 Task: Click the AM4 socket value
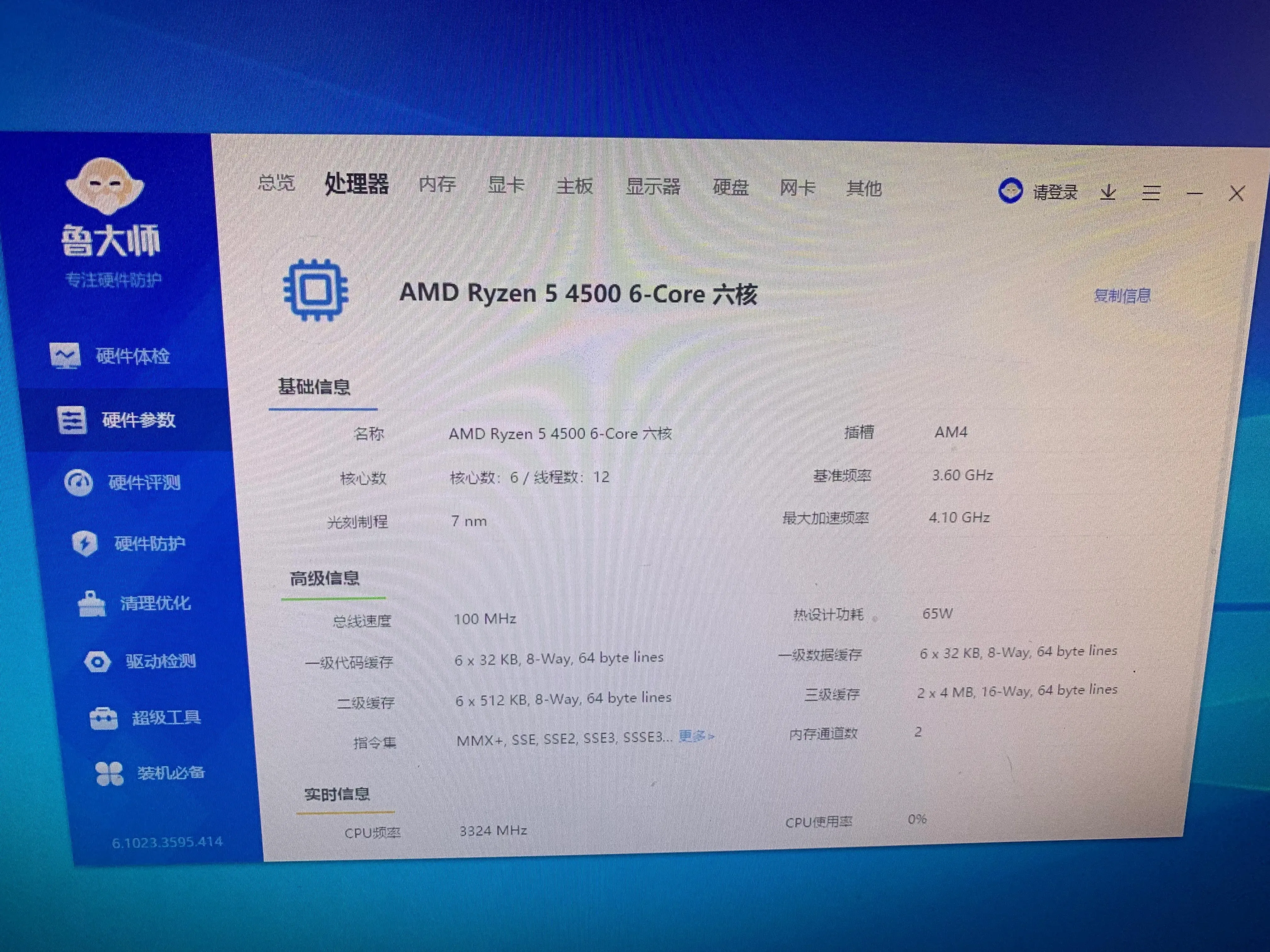click(951, 432)
